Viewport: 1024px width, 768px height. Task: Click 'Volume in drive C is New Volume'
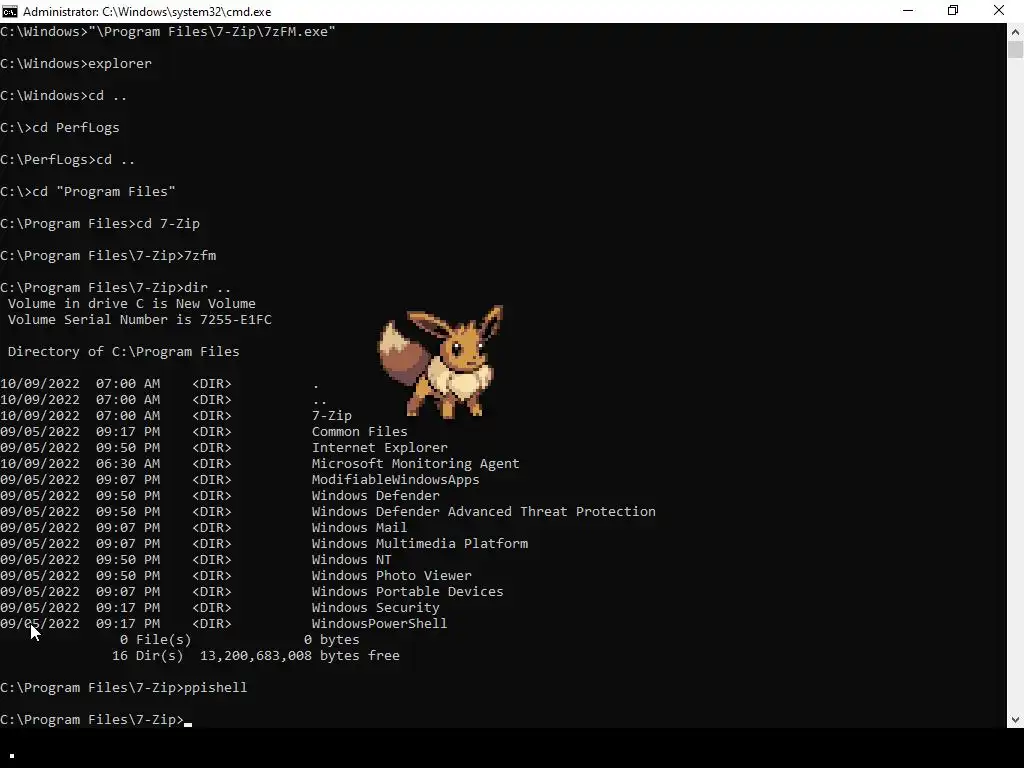coord(131,304)
